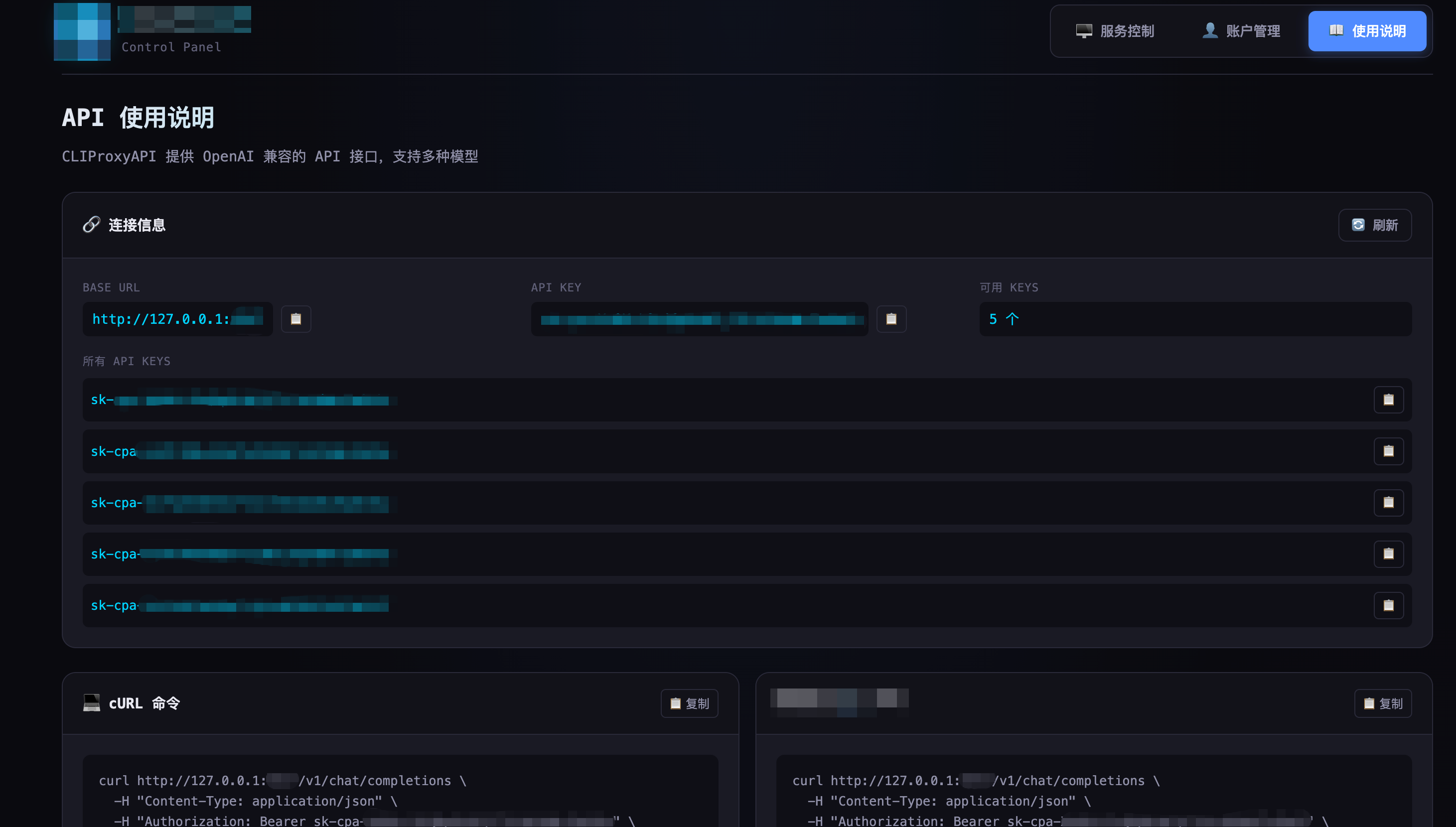Click the CLIProxyAPI description line
The height and width of the screenshot is (827, 1456).
click(x=270, y=156)
